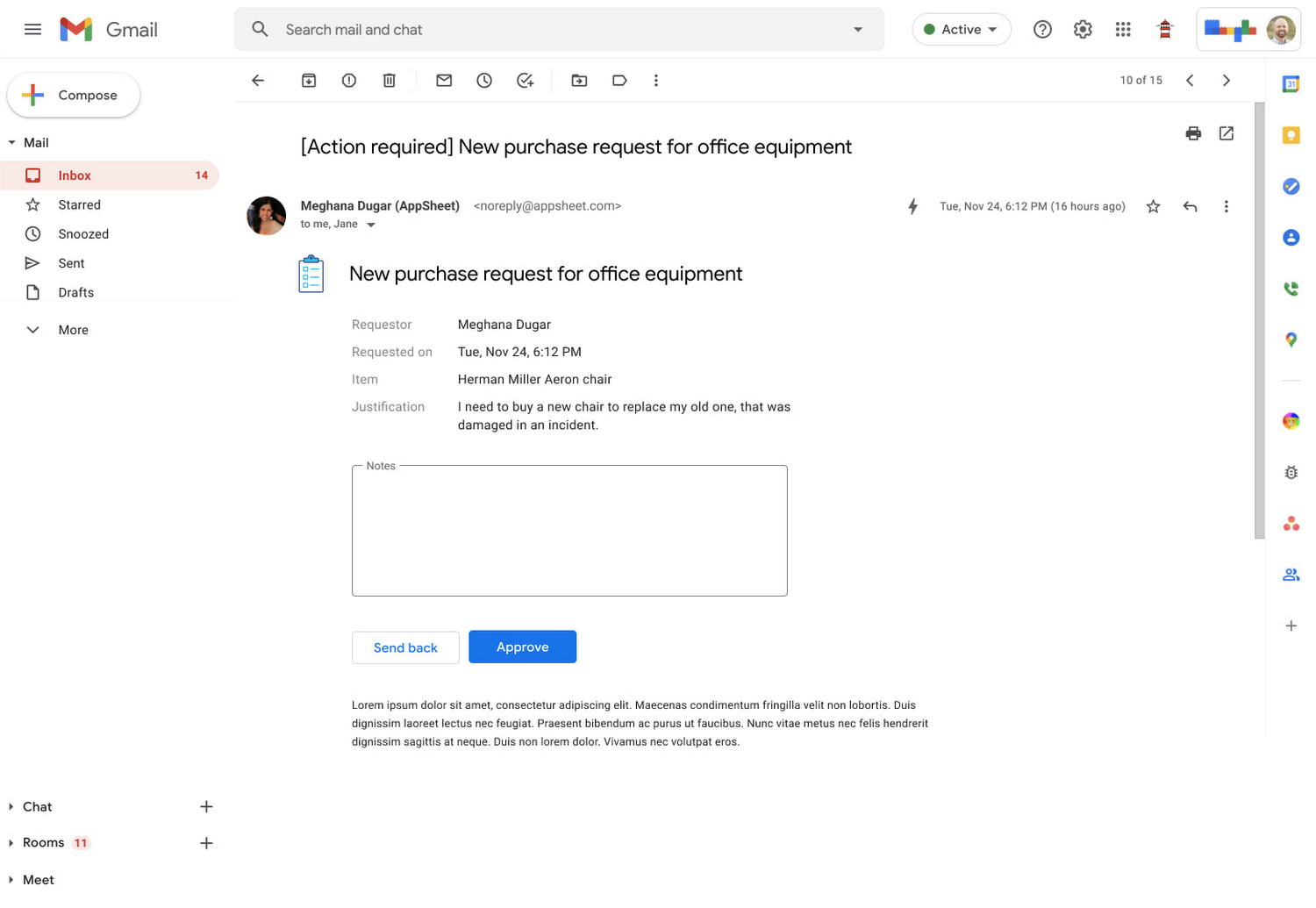Open the Active status dropdown
Screen dimensions: 1316x908
pos(962,29)
